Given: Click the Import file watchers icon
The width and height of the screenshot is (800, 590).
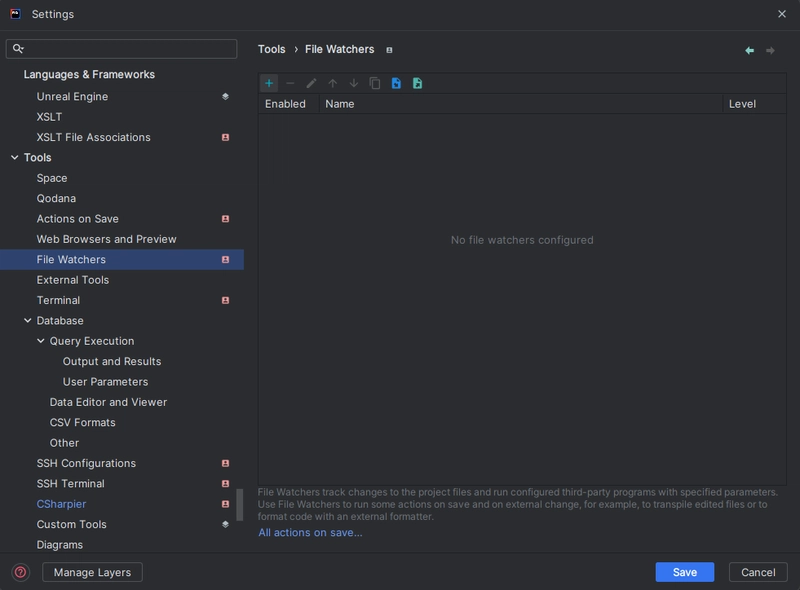Looking at the screenshot, I should click(396, 83).
